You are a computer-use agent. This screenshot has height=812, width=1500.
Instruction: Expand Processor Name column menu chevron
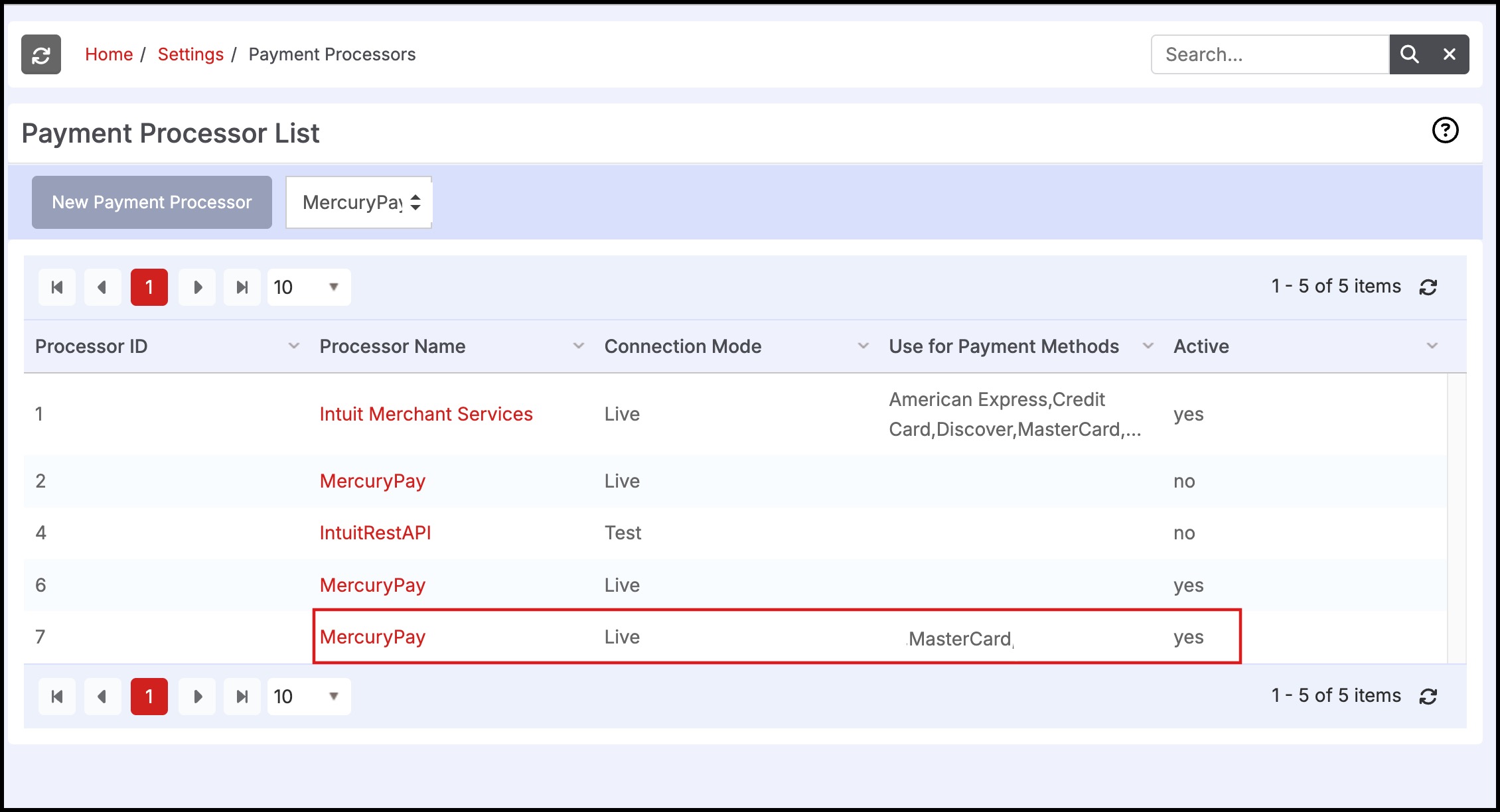point(579,346)
